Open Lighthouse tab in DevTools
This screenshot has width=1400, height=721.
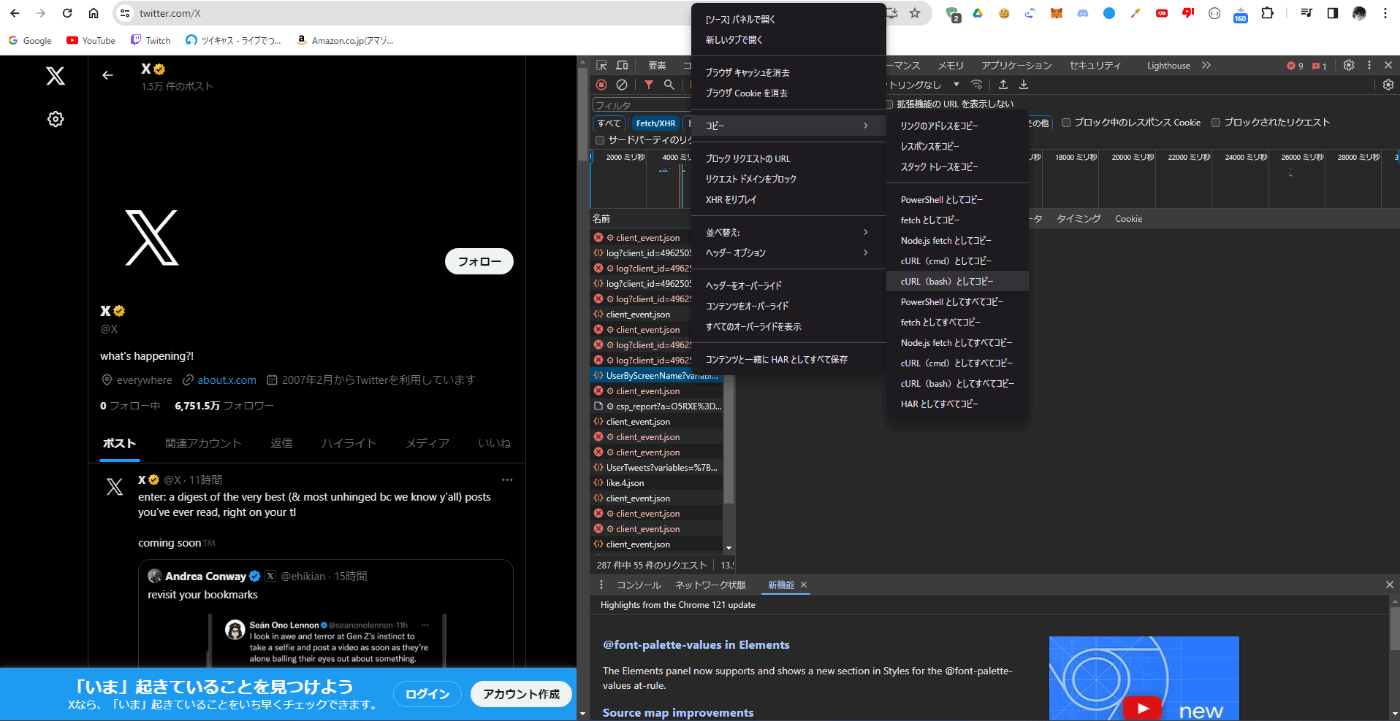point(1168,66)
